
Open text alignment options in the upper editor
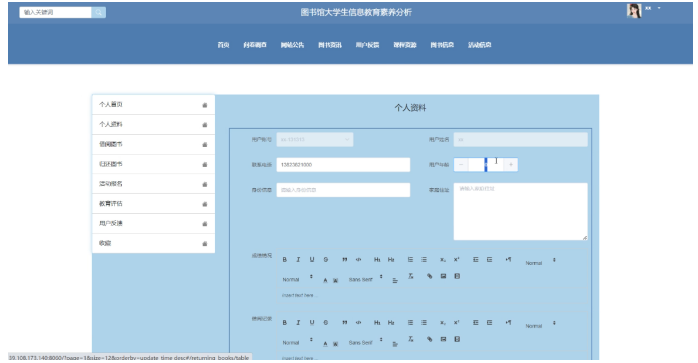point(395,280)
